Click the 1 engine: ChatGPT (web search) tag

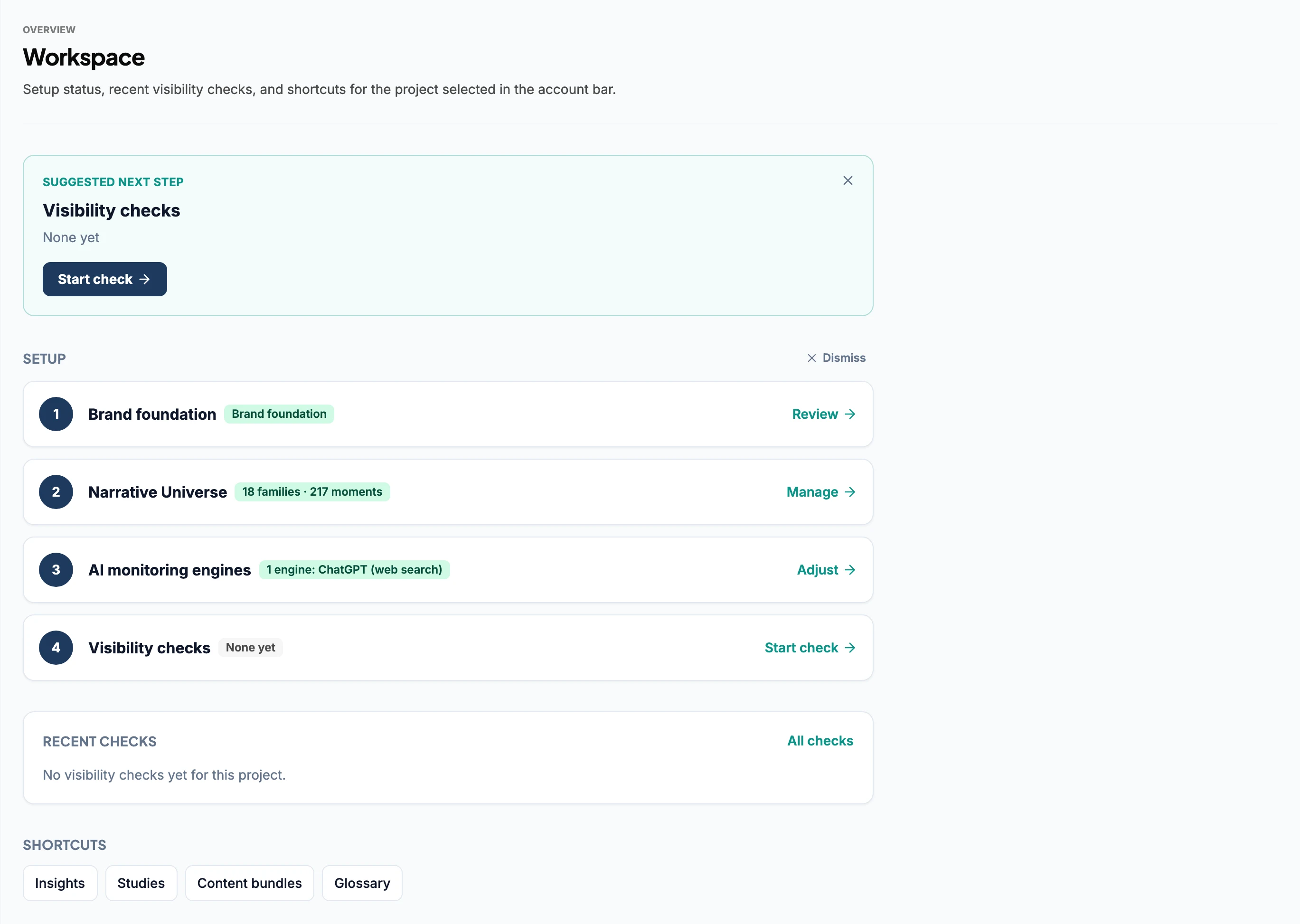(354, 569)
